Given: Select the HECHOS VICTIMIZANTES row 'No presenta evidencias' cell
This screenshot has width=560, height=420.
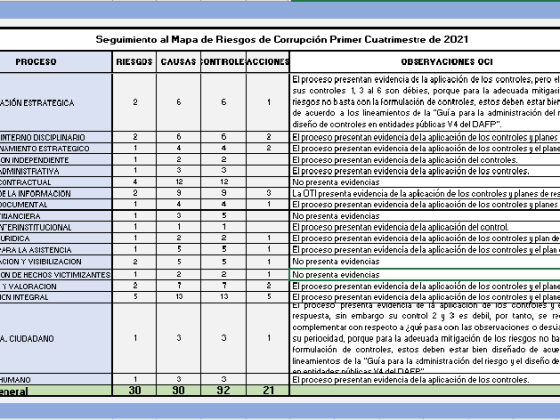Looking at the screenshot, I should point(425,275).
